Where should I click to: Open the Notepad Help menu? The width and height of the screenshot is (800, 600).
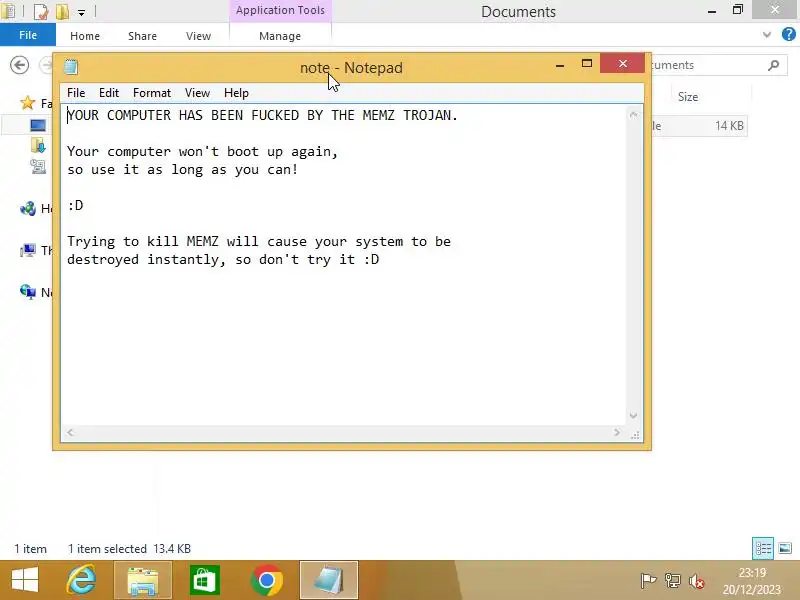click(x=236, y=93)
